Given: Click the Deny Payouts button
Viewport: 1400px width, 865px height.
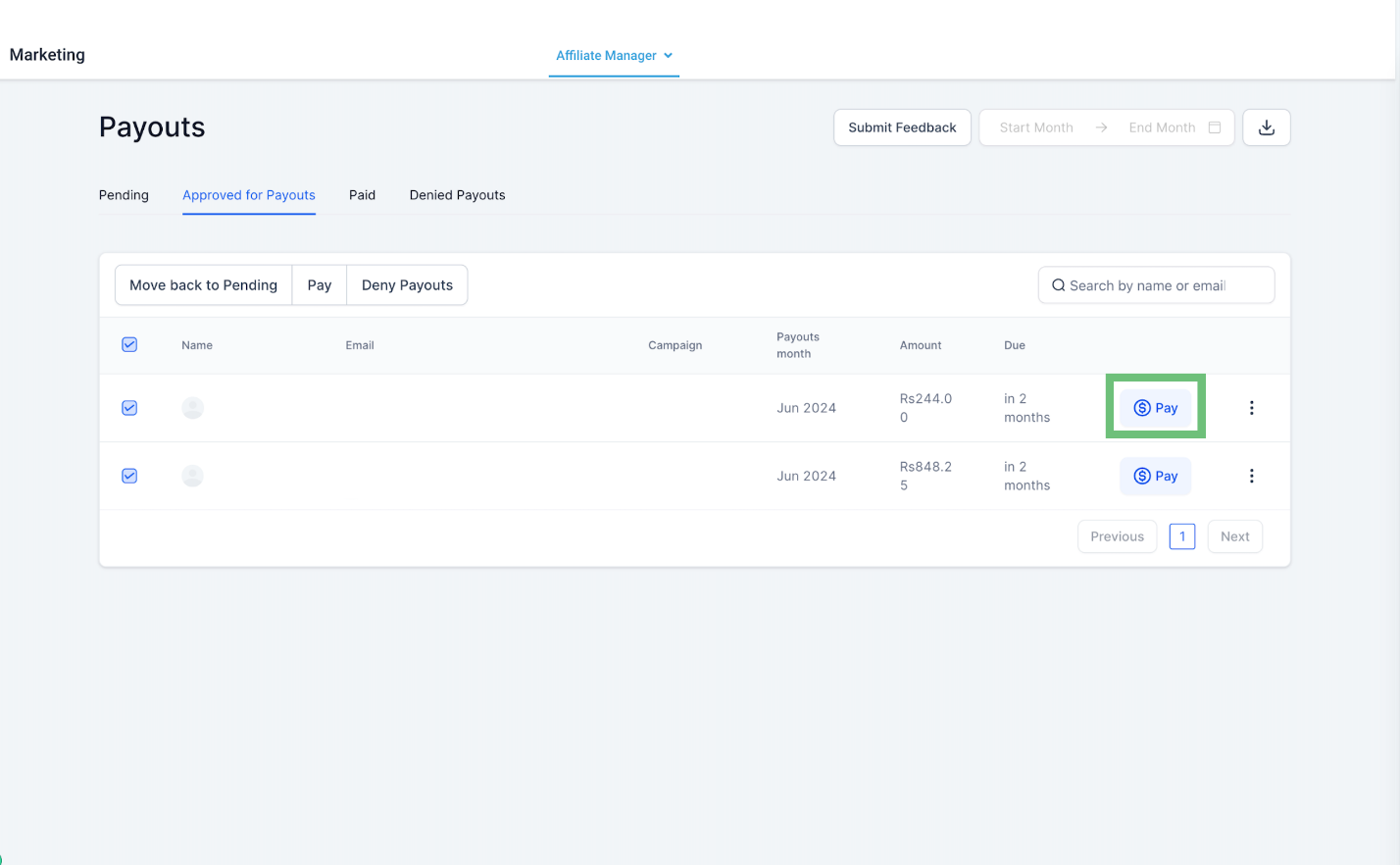Looking at the screenshot, I should coord(407,285).
